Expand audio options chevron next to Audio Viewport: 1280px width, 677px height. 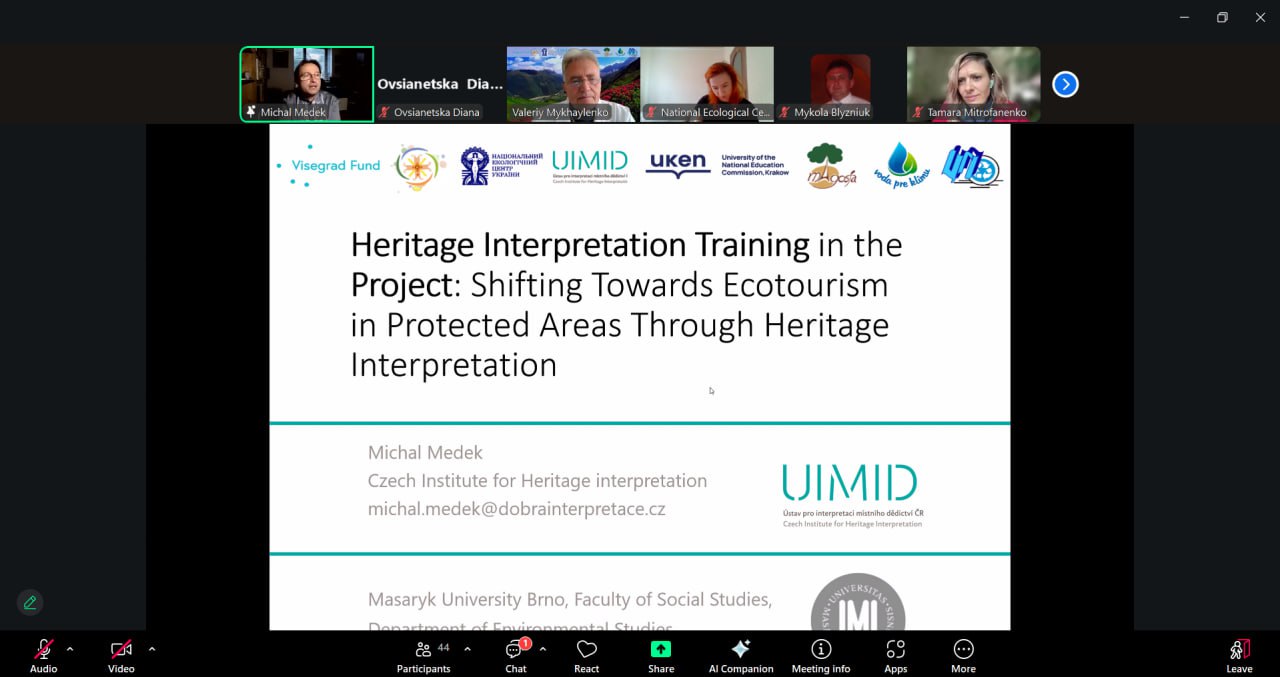point(70,649)
